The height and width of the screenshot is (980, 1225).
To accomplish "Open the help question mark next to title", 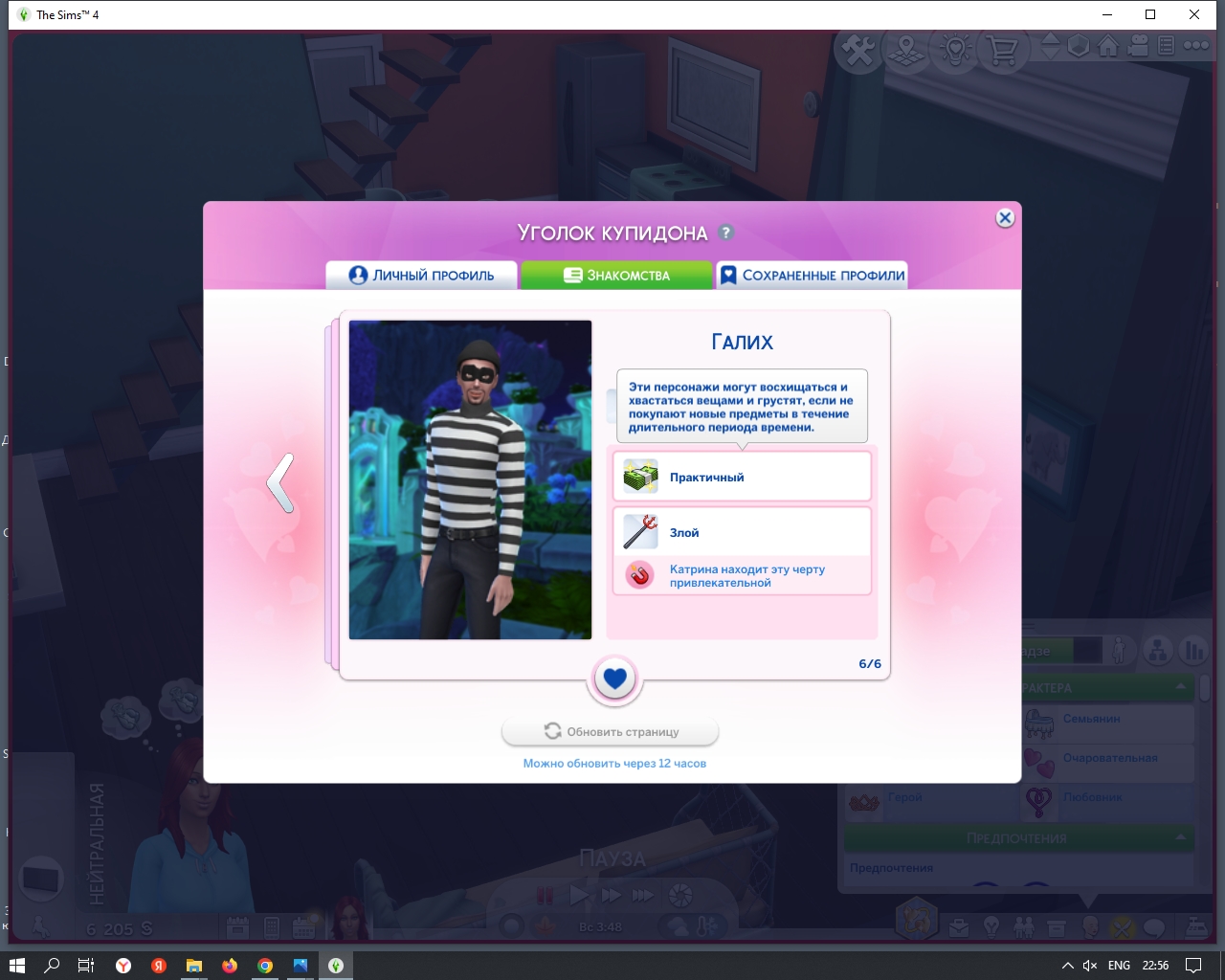I will [726, 233].
